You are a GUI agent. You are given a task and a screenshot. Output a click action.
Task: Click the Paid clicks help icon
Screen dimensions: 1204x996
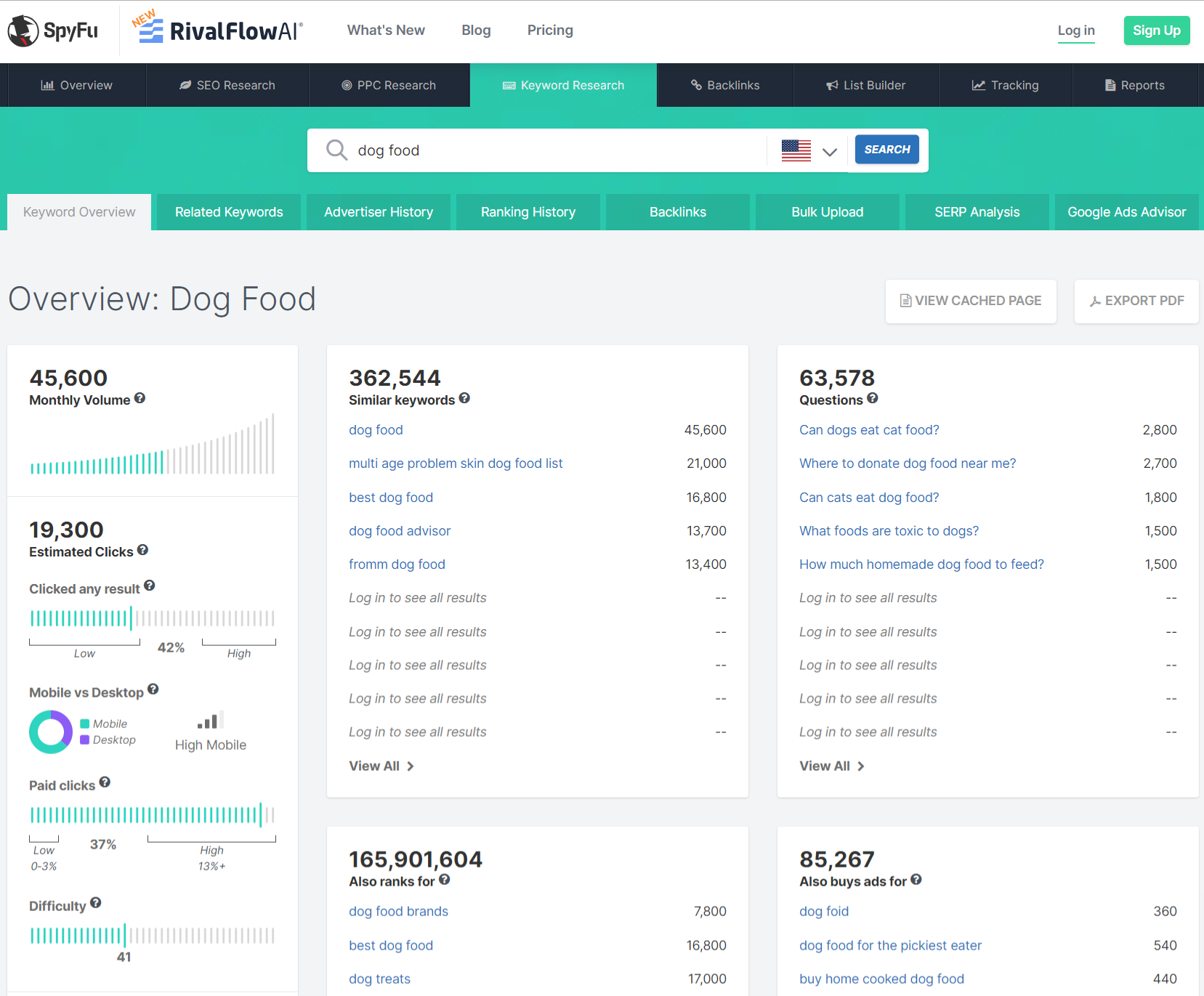[105, 782]
